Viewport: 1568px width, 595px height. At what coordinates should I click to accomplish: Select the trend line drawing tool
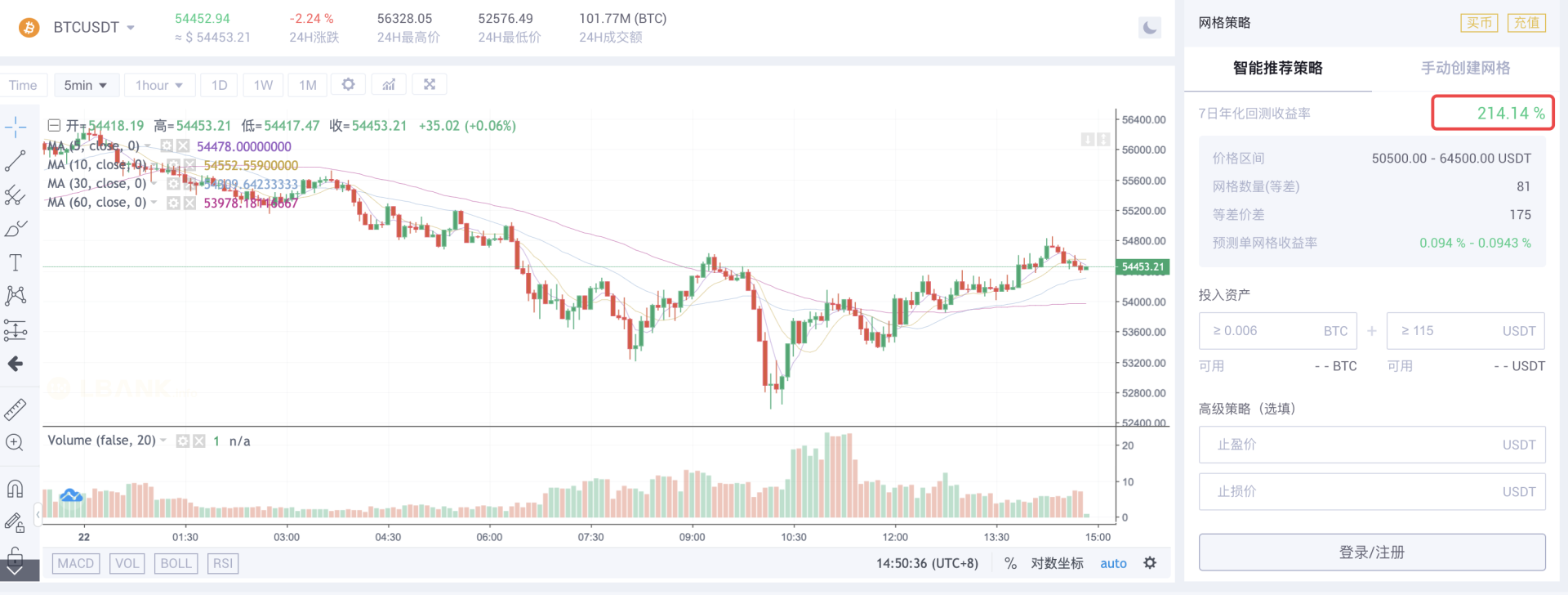point(16,160)
